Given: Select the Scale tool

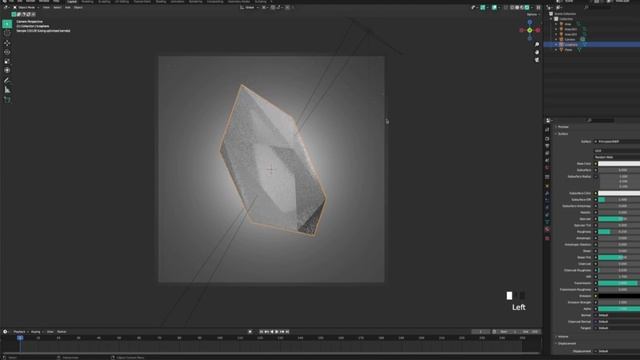Looking at the screenshot, I should 7,61.
